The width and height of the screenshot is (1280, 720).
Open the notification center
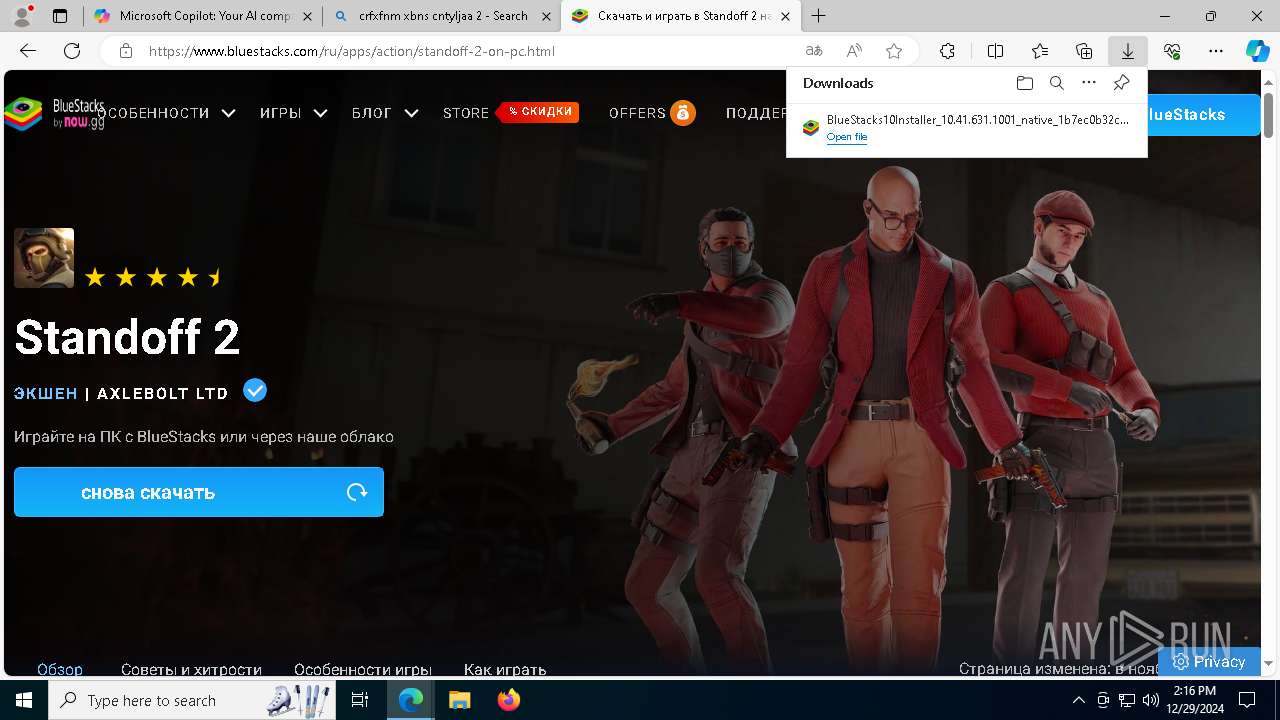(1247, 700)
